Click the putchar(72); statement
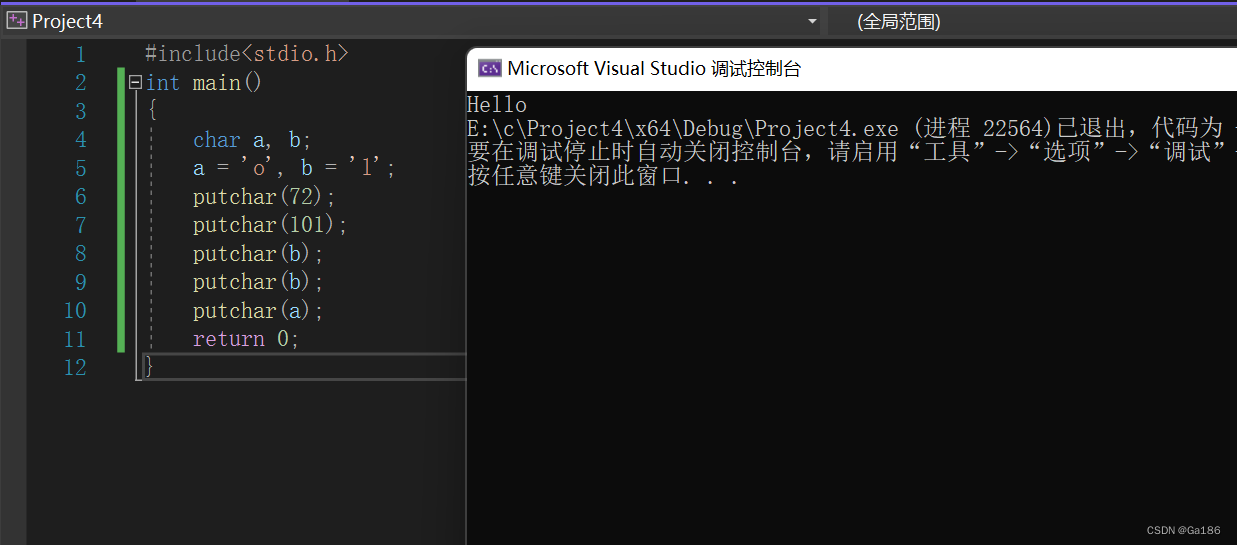 [264, 197]
